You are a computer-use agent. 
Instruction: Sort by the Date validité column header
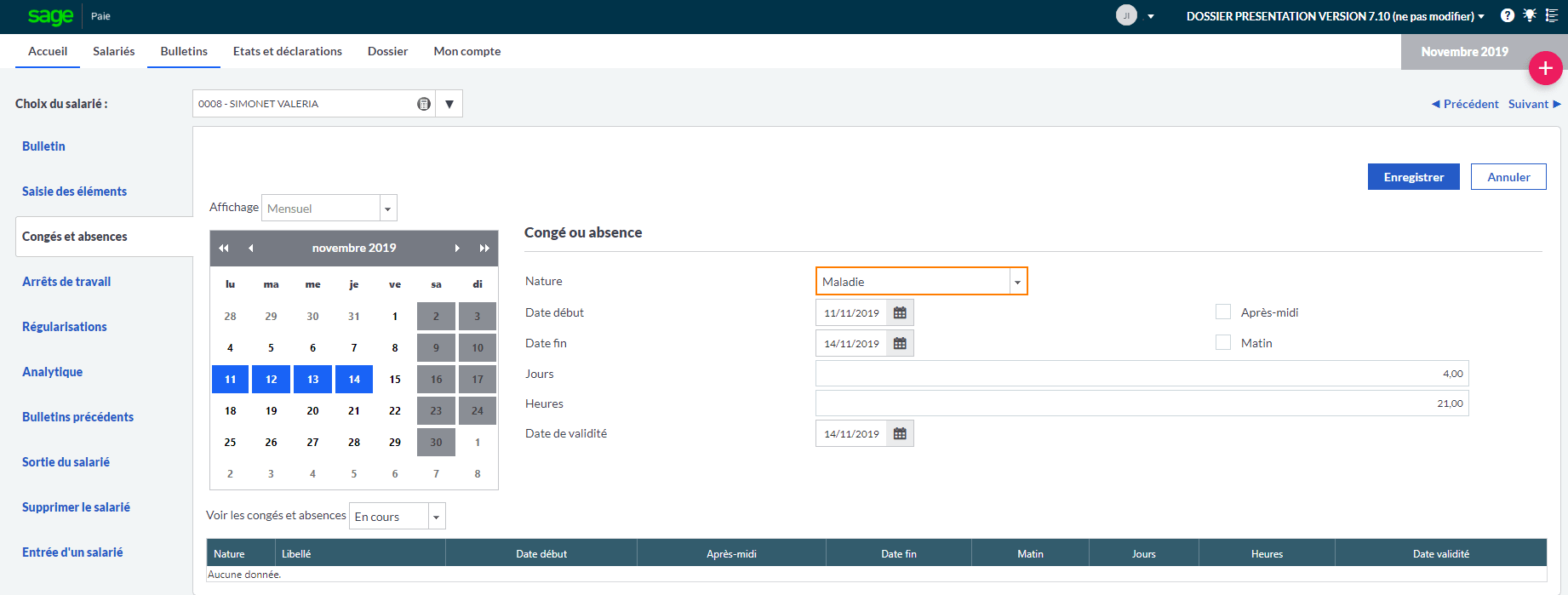1440,554
